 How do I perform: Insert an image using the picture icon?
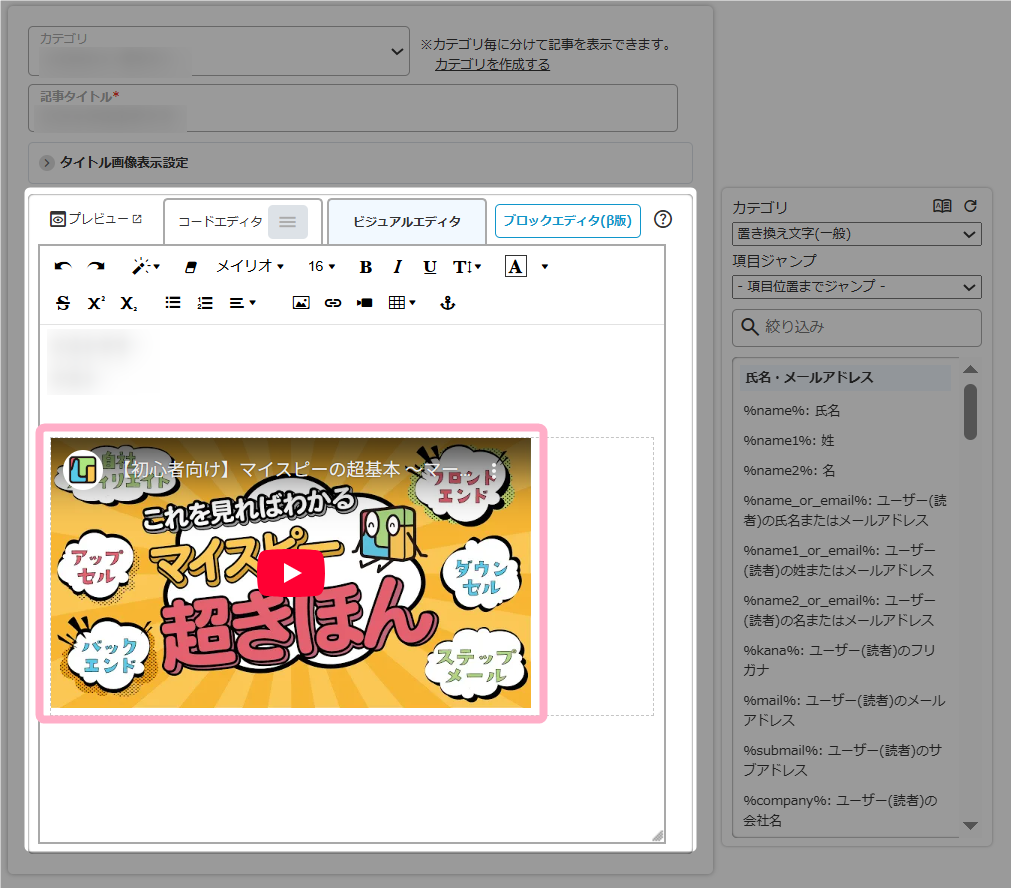[x=301, y=303]
